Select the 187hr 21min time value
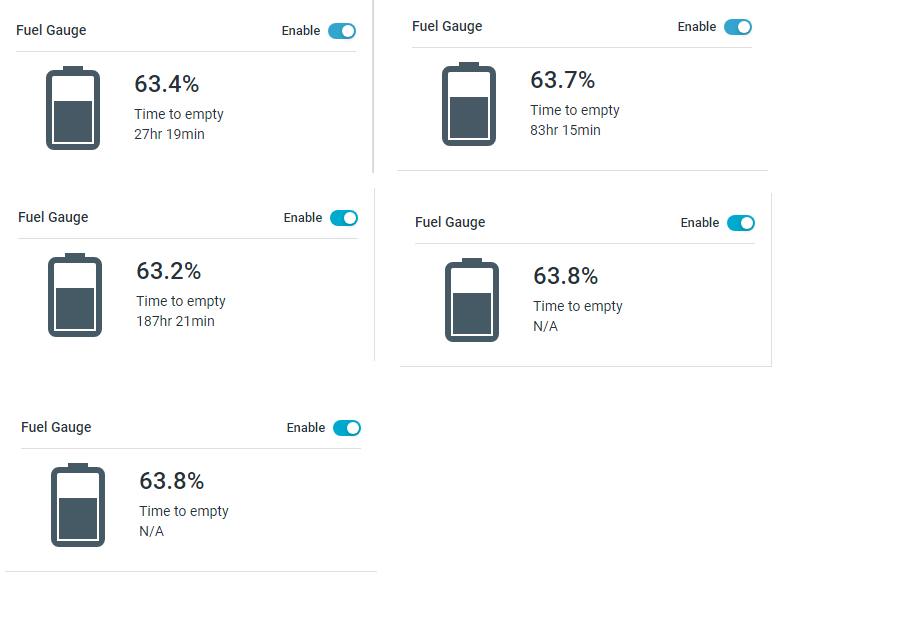899x635 pixels. [x=176, y=321]
